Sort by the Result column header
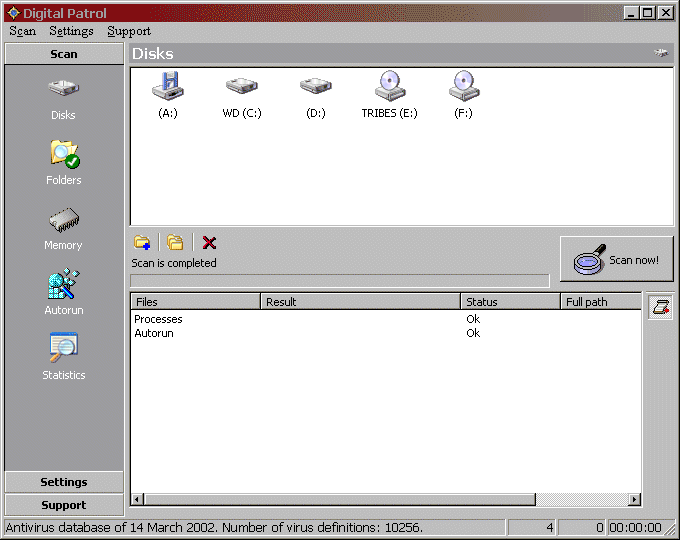The image size is (680, 540). click(360, 301)
